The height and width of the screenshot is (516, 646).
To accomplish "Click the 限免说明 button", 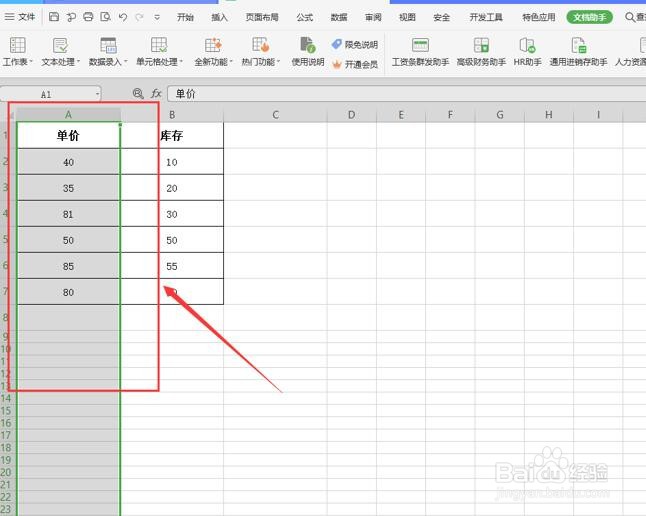I will pyautogui.click(x=355, y=45).
